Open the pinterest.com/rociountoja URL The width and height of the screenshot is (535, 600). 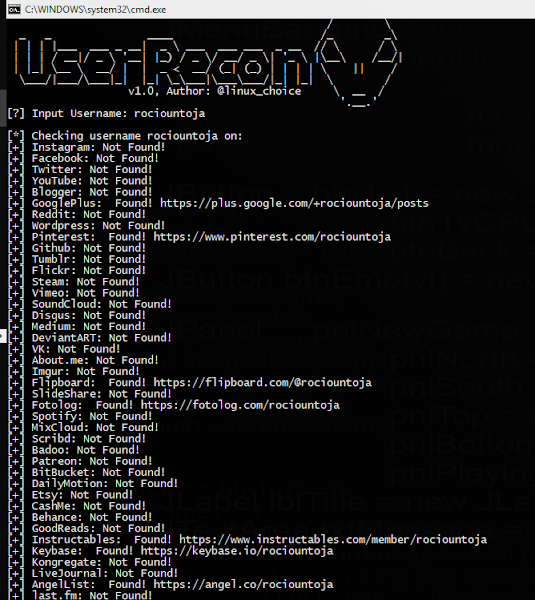coord(272,237)
